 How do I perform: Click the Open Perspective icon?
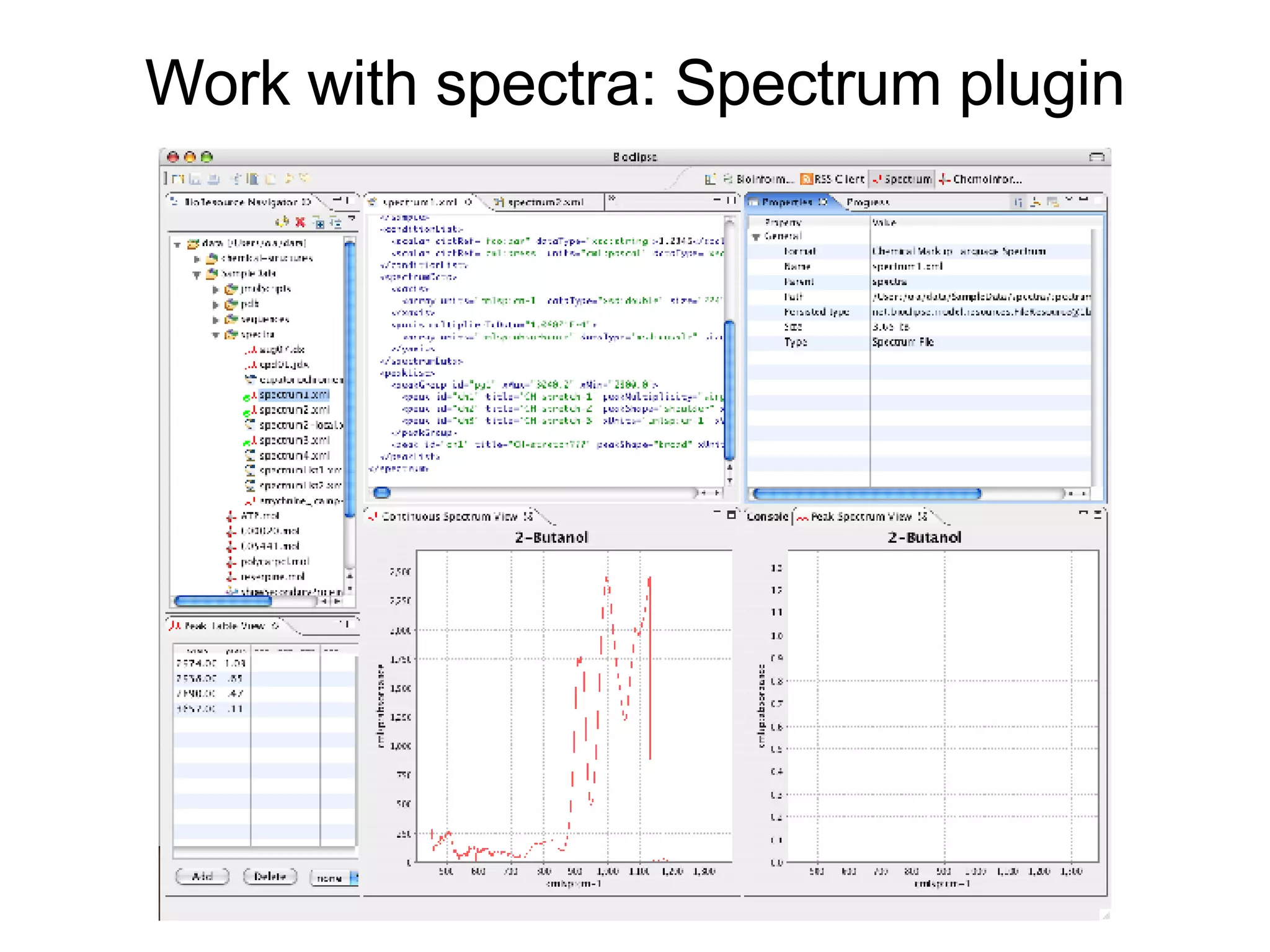[710, 179]
